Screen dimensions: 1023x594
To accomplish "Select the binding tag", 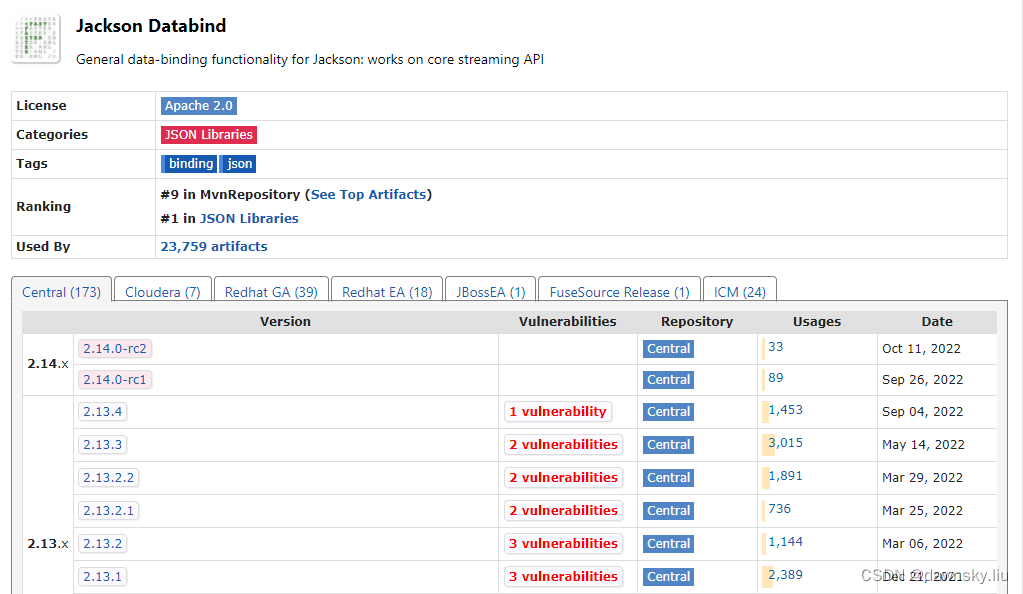I will coord(189,164).
